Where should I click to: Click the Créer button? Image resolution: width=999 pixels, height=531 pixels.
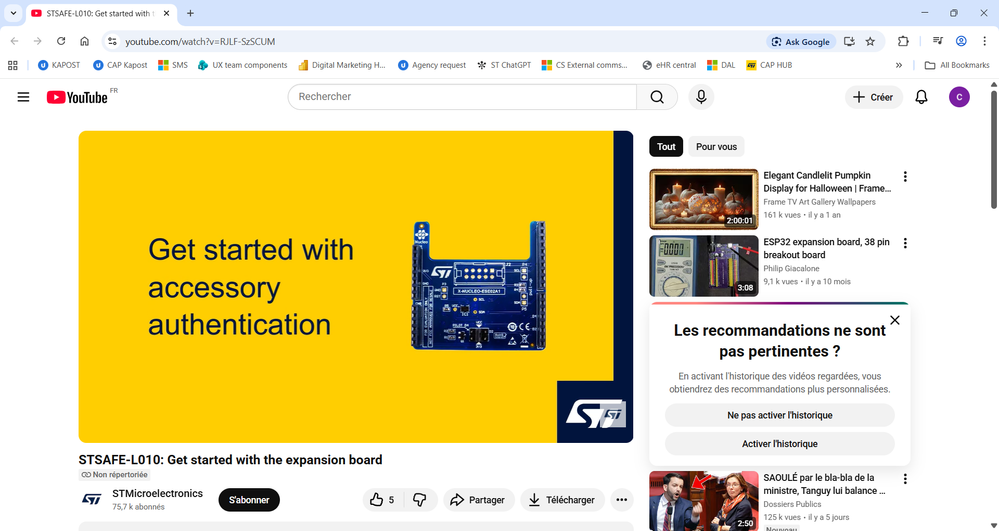pyautogui.click(x=873, y=97)
